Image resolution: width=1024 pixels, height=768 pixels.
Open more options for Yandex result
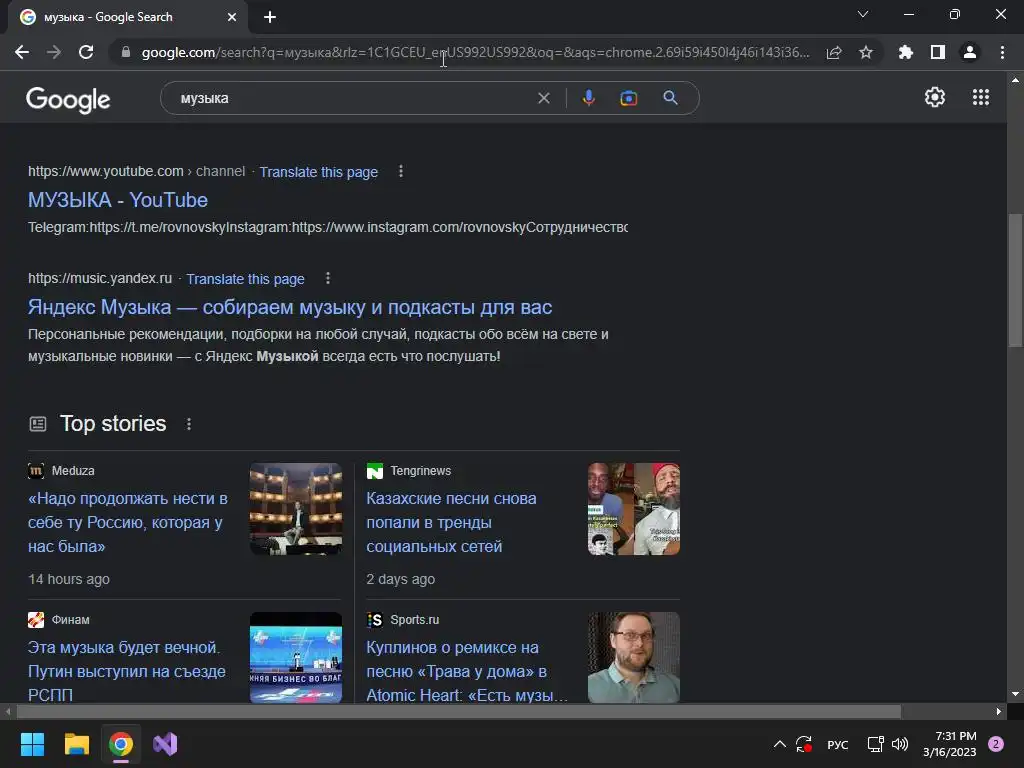328,278
